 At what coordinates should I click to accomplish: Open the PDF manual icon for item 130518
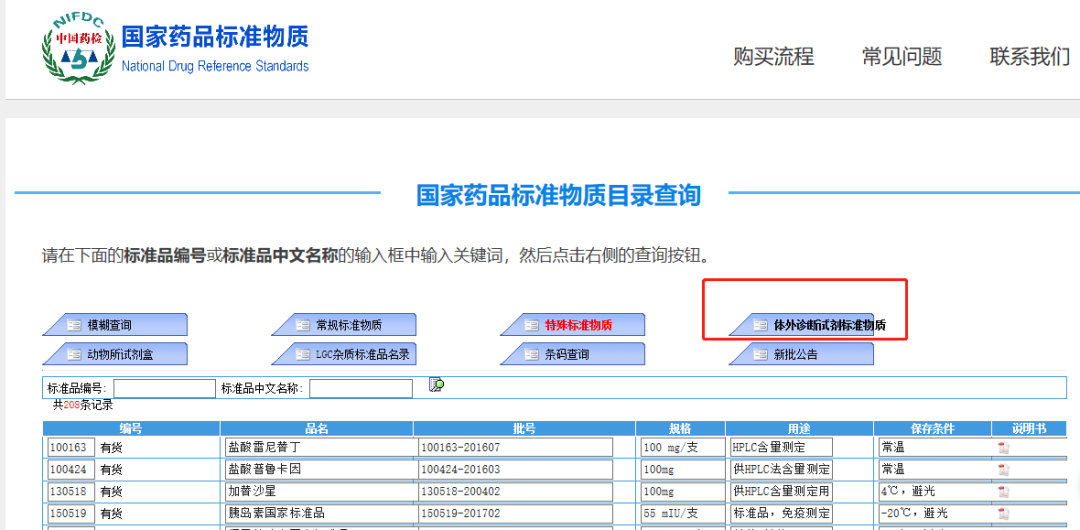1003,492
